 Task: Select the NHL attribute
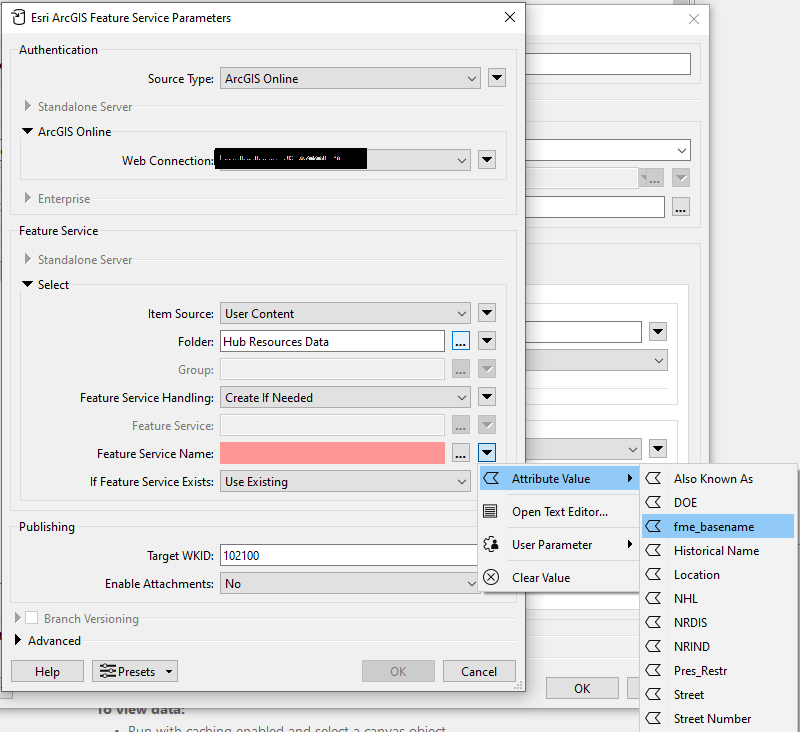[718, 598]
